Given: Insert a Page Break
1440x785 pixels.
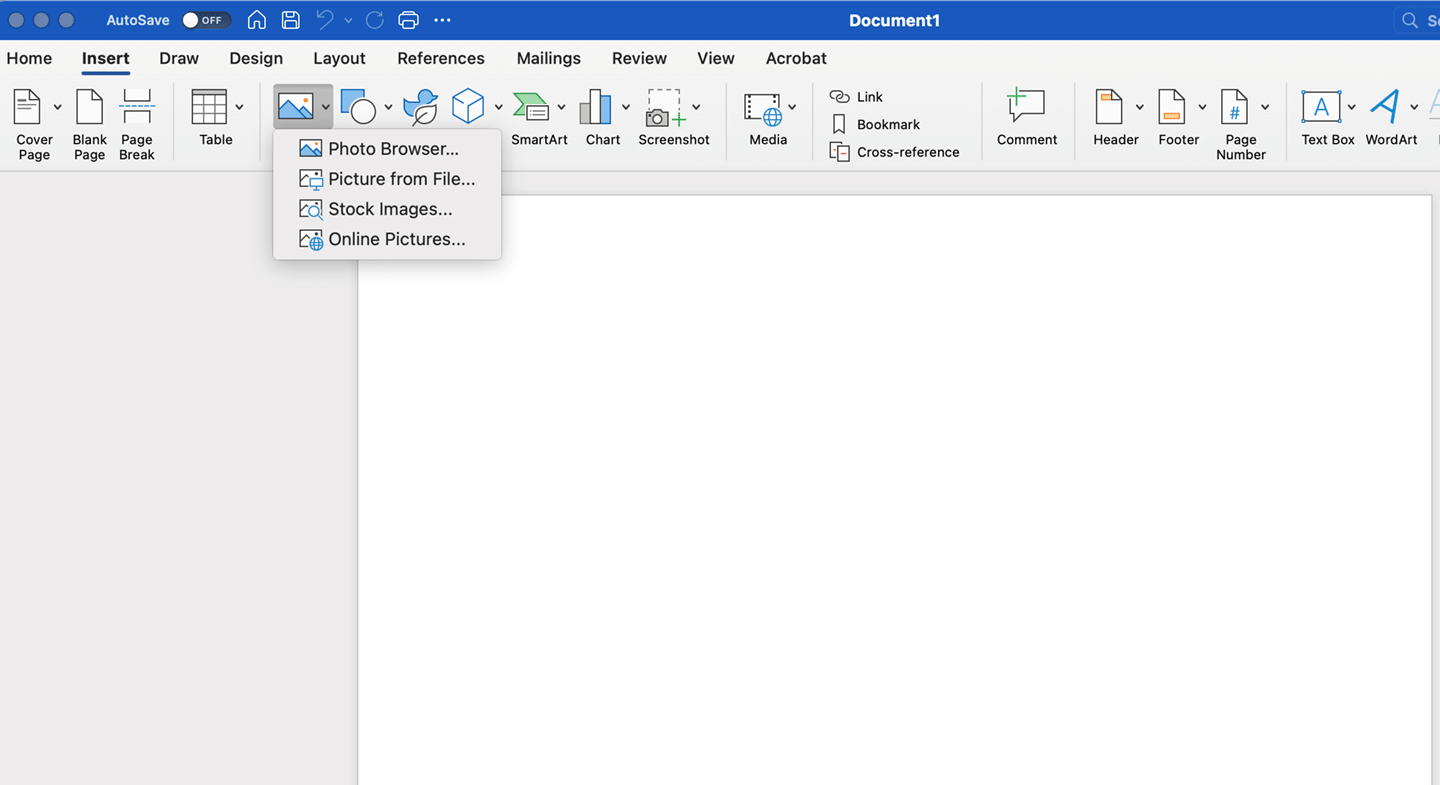Looking at the screenshot, I should (137, 108).
